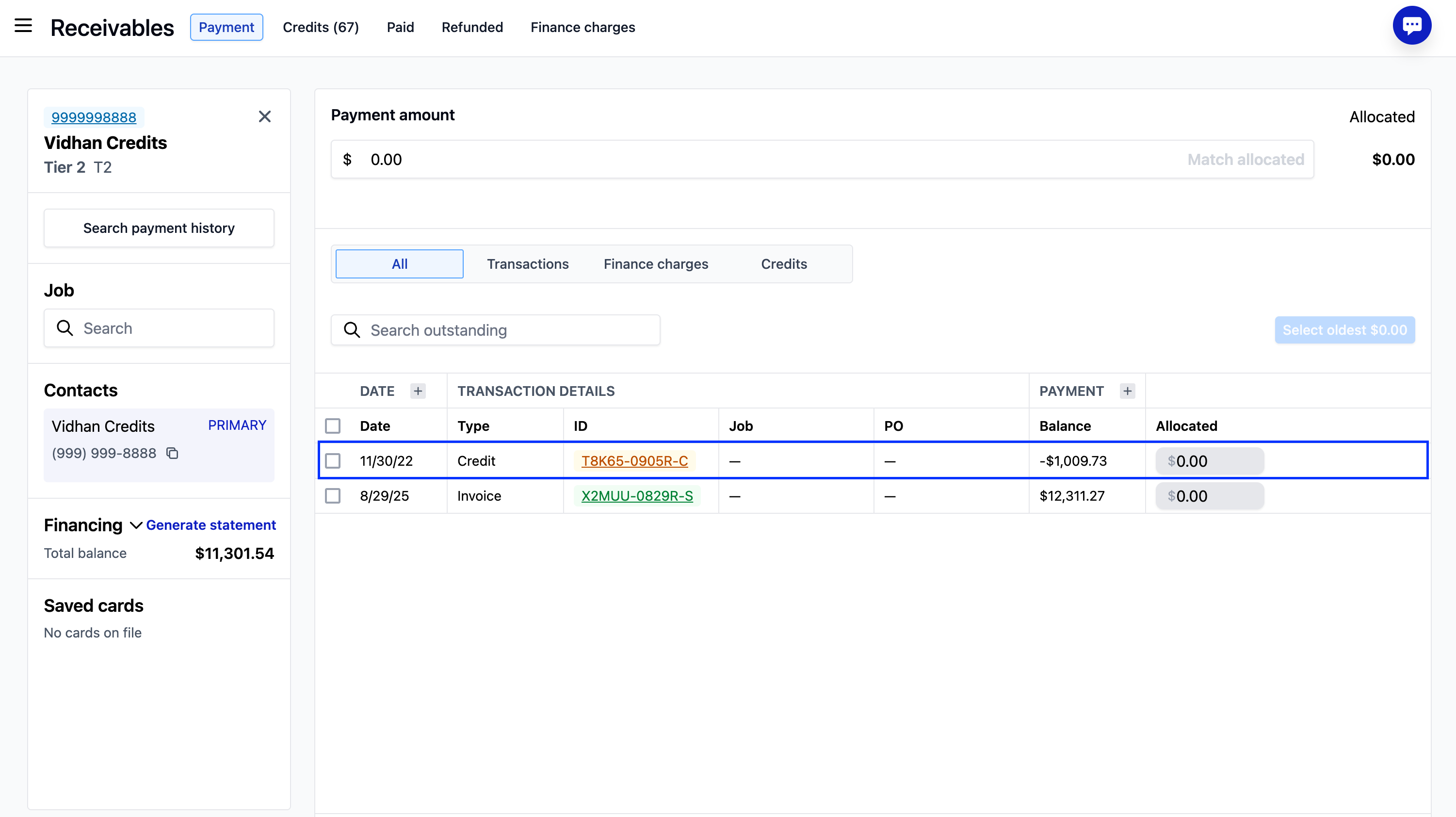Filter the list by Transactions
The image size is (1456, 817).
click(527, 264)
